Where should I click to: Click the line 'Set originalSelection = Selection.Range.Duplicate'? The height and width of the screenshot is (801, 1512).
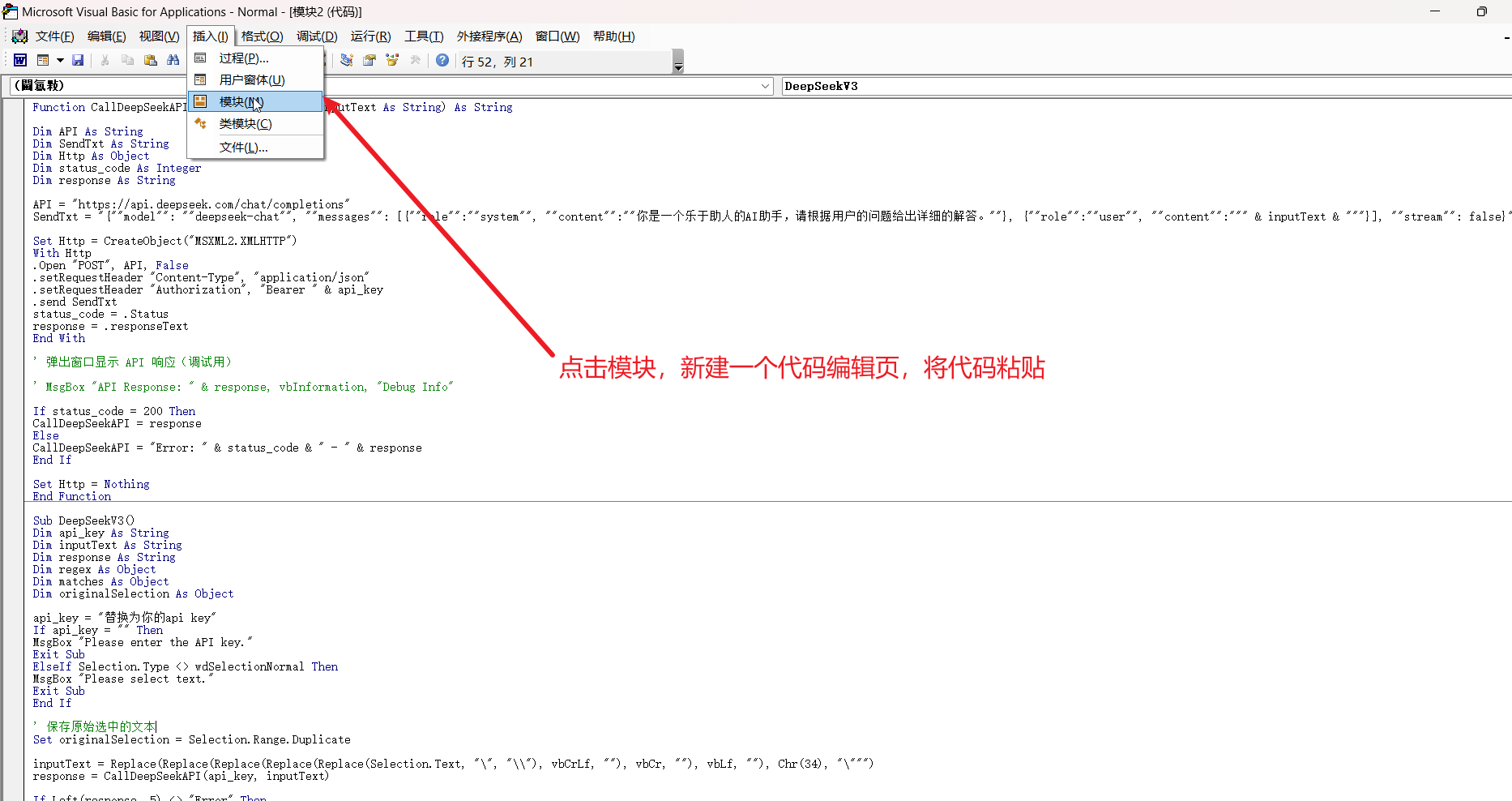click(192, 739)
